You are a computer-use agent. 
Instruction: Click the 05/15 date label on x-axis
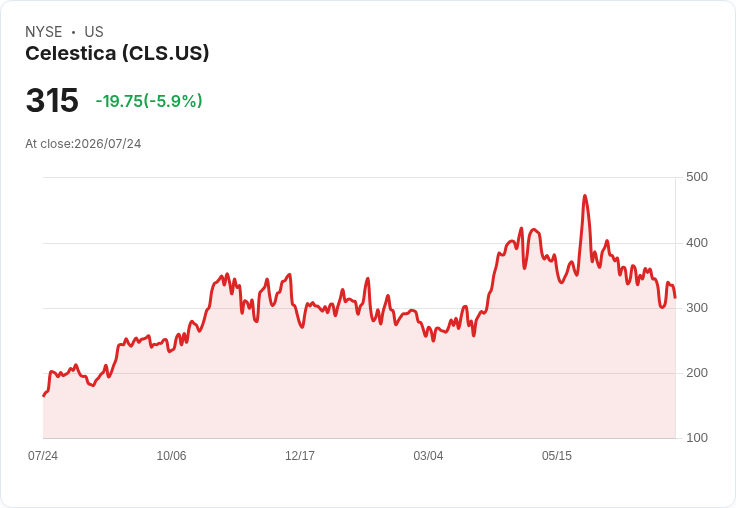tap(557, 455)
